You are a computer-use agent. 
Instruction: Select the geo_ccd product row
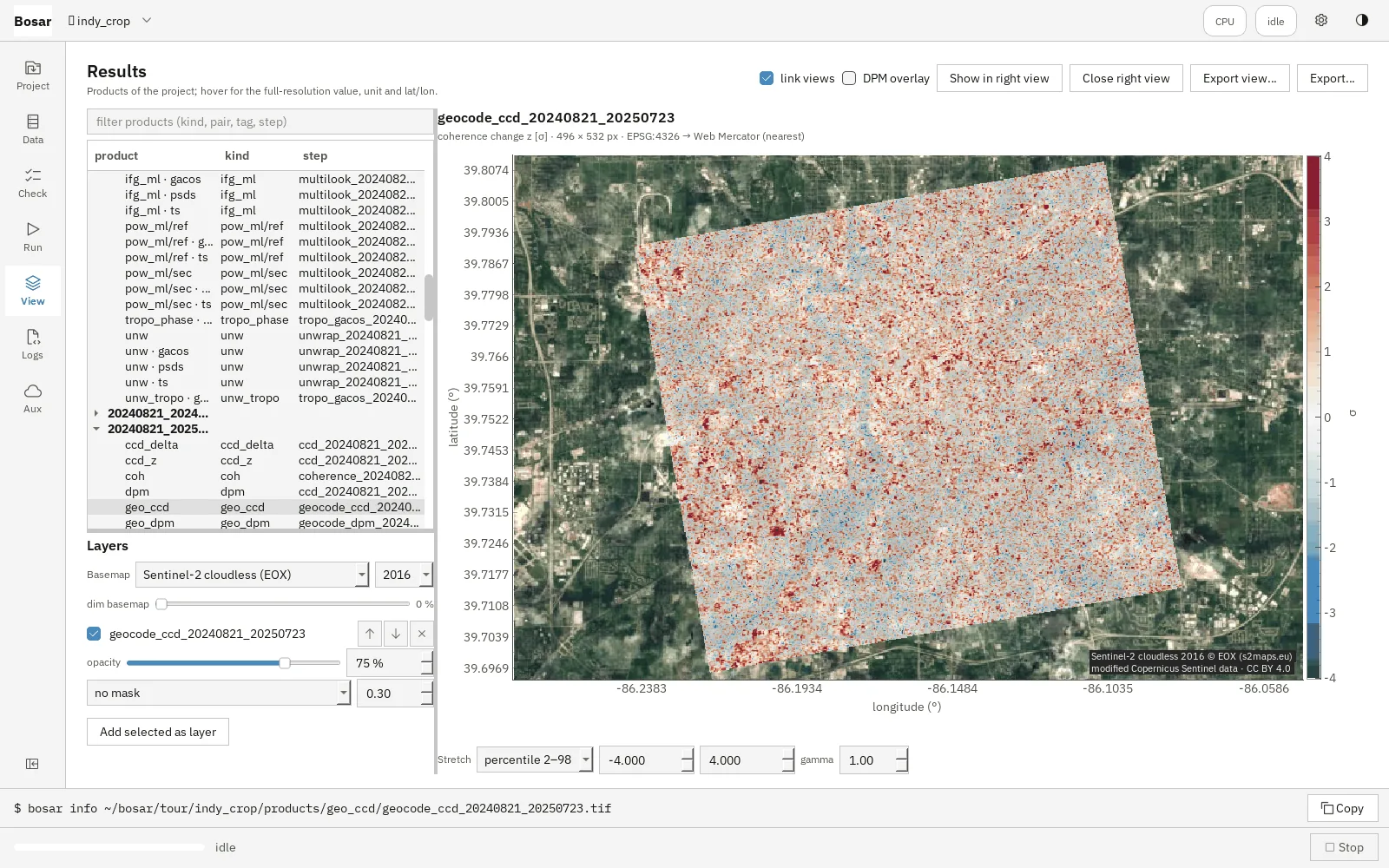pyautogui.click(x=256, y=507)
